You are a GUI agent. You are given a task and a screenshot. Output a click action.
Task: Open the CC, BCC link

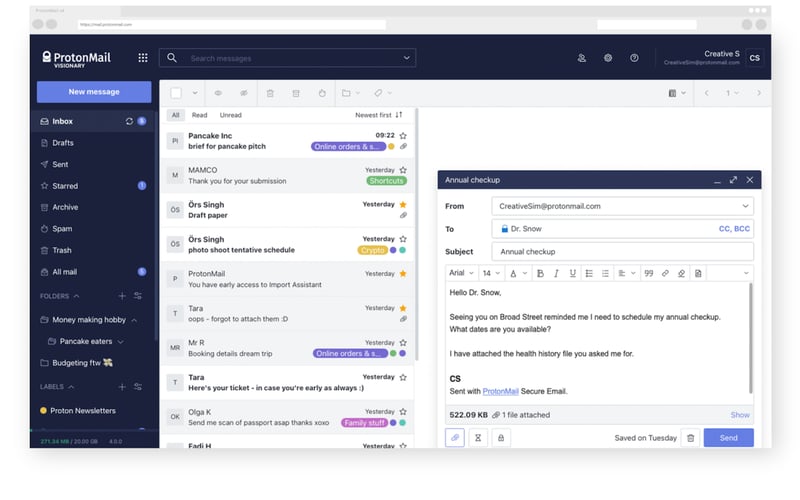tap(734, 229)
